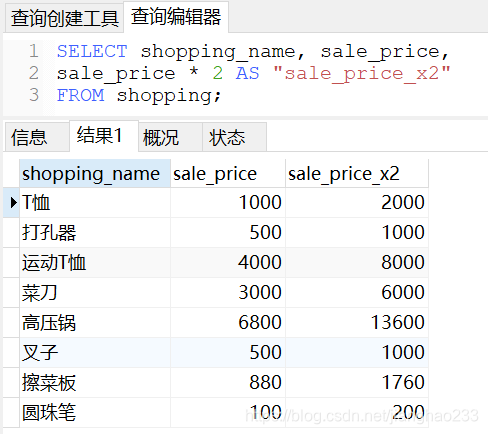Click the sale_price column header
The height and width of the screenshot is (434, 488).
click(228, 173)
